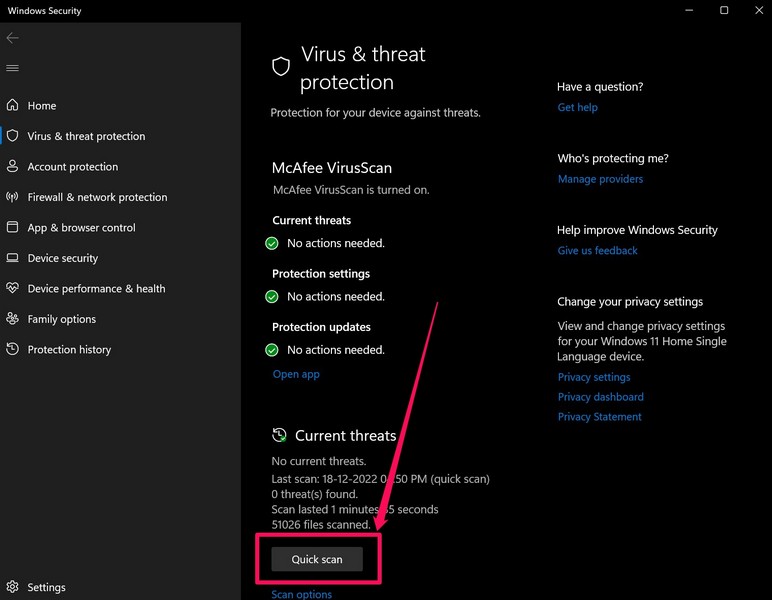Open Protection history page
Viewport: 772px width, 600px height.
click(69, 349)
